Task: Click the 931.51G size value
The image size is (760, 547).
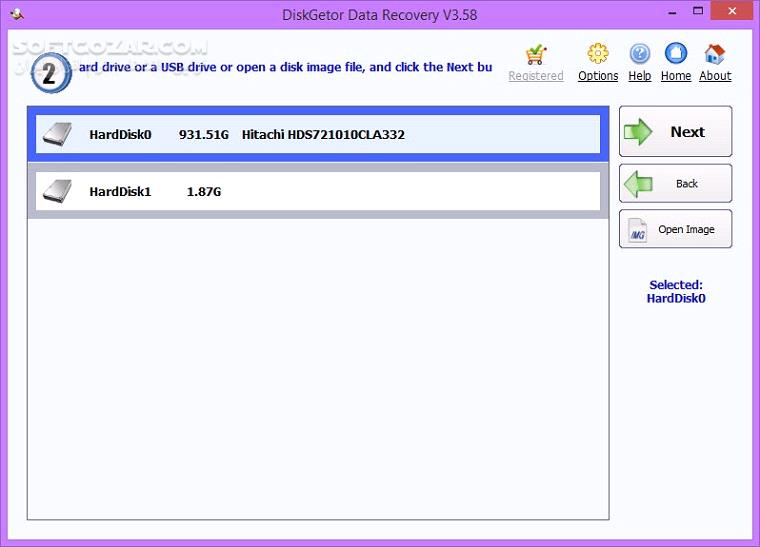Action: [x=204, y=135]
